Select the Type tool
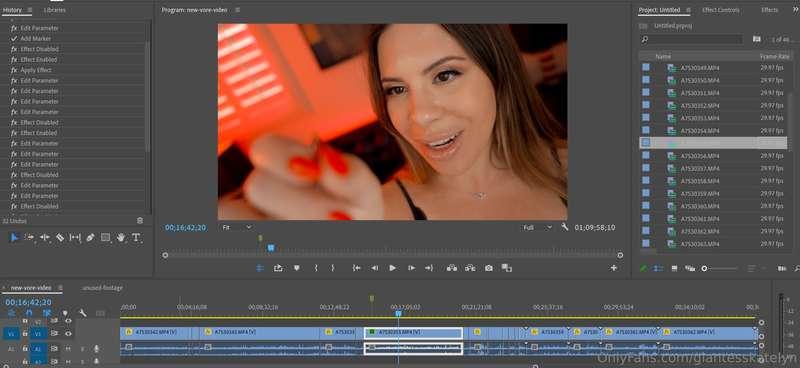Viewport: 800px width, 368px height. (x=136, y=237)
